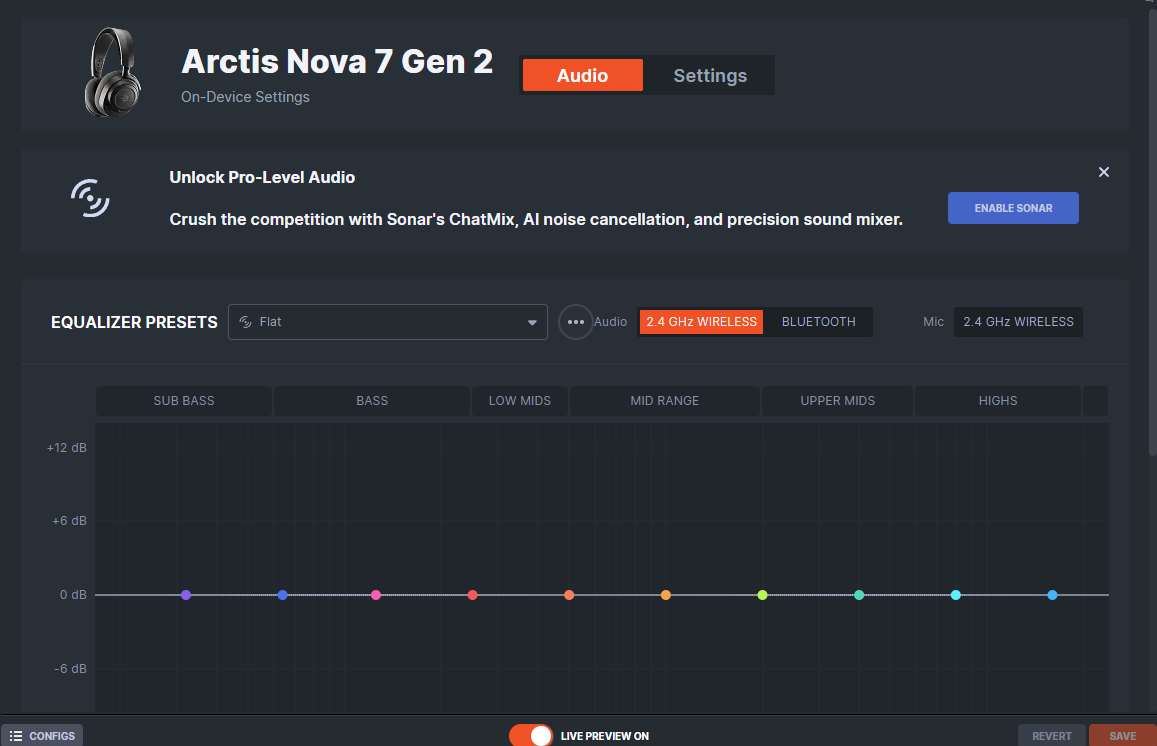Select the UPPER MIDS band header

point(837,401)
